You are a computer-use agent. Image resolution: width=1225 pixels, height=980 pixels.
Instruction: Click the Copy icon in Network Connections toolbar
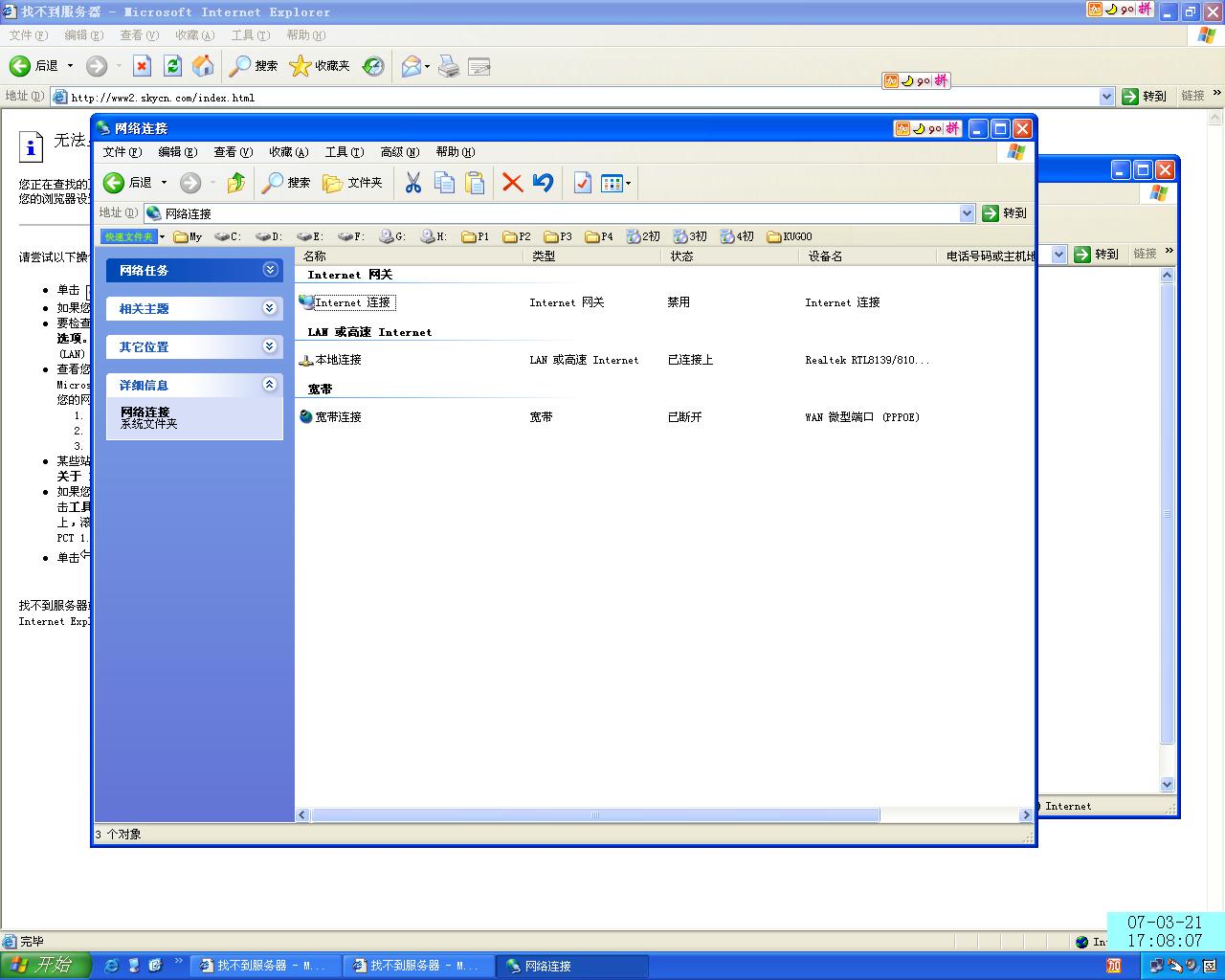click(444, 183)
